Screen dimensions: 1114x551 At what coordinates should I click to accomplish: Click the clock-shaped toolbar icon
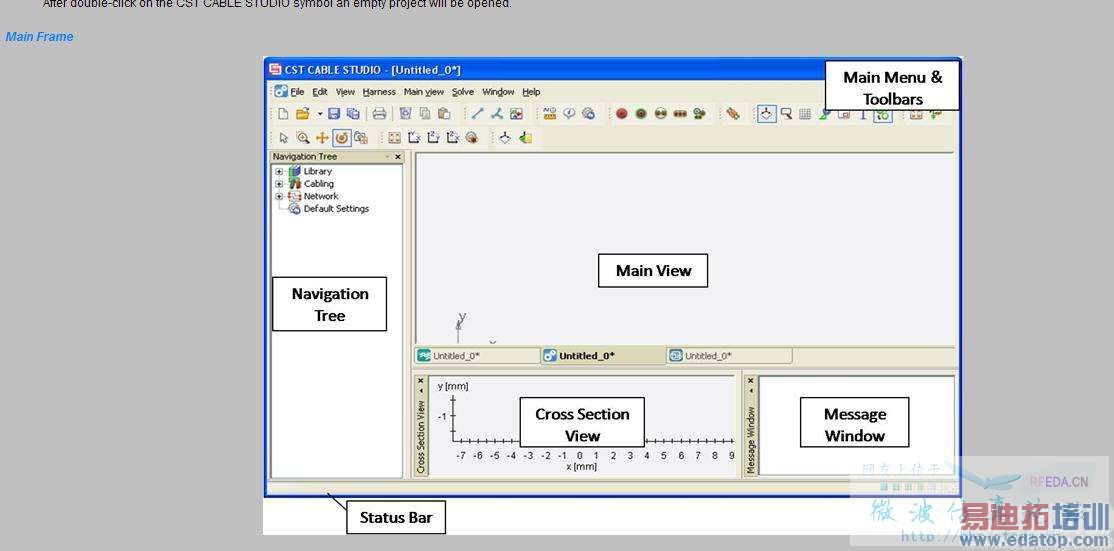569,114
